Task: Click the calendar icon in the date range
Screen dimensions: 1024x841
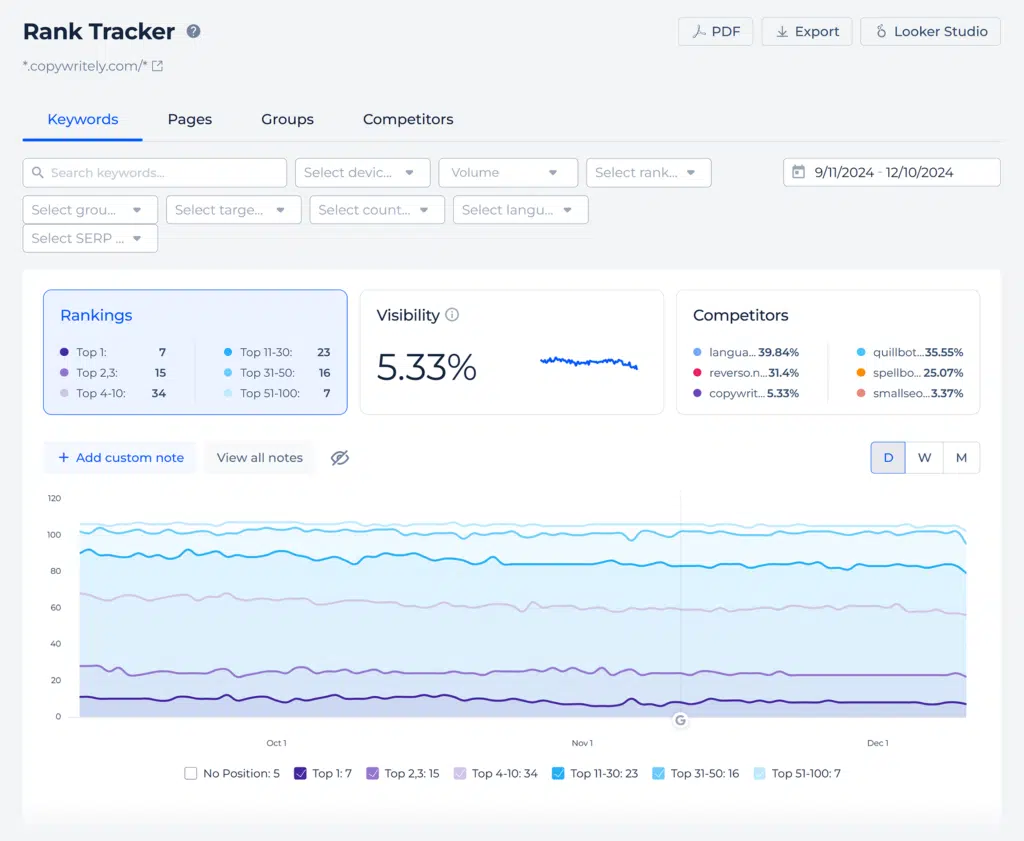Action: (798, 172)
